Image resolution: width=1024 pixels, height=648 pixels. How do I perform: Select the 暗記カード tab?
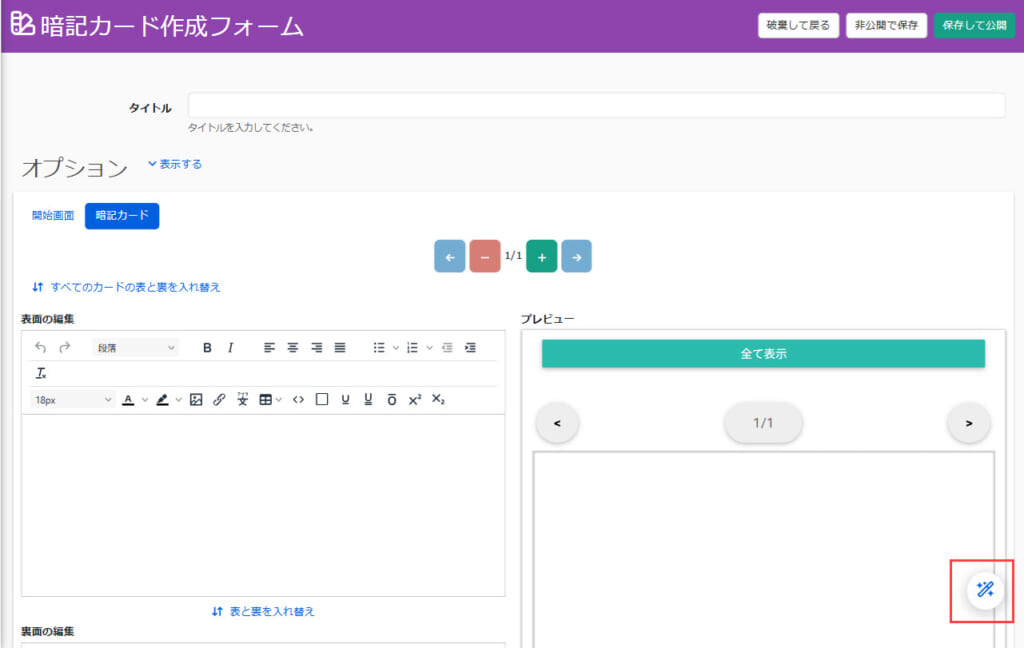[x=122, y=216]
